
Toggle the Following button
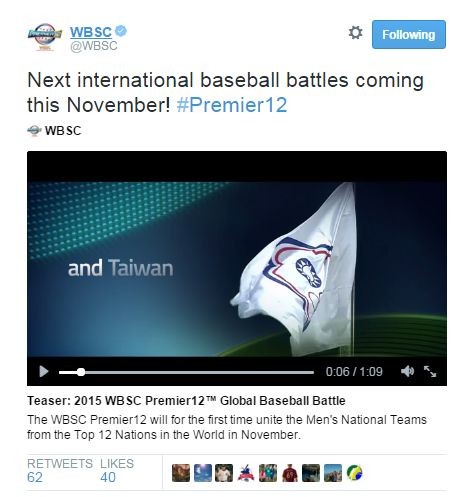click(409, 34)
